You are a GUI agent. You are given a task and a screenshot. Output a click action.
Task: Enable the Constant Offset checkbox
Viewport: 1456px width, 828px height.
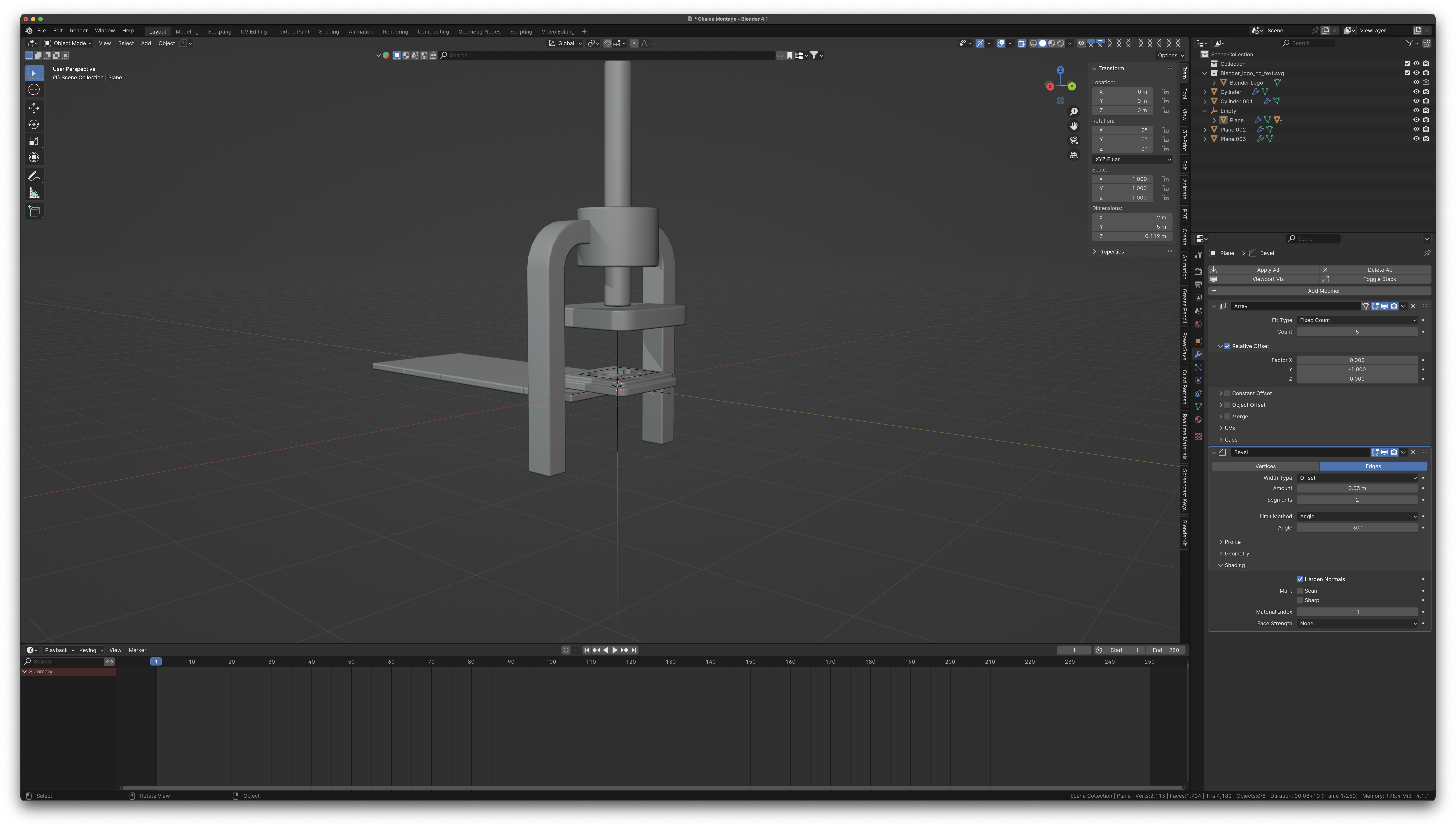click(x=1227, y=394)
